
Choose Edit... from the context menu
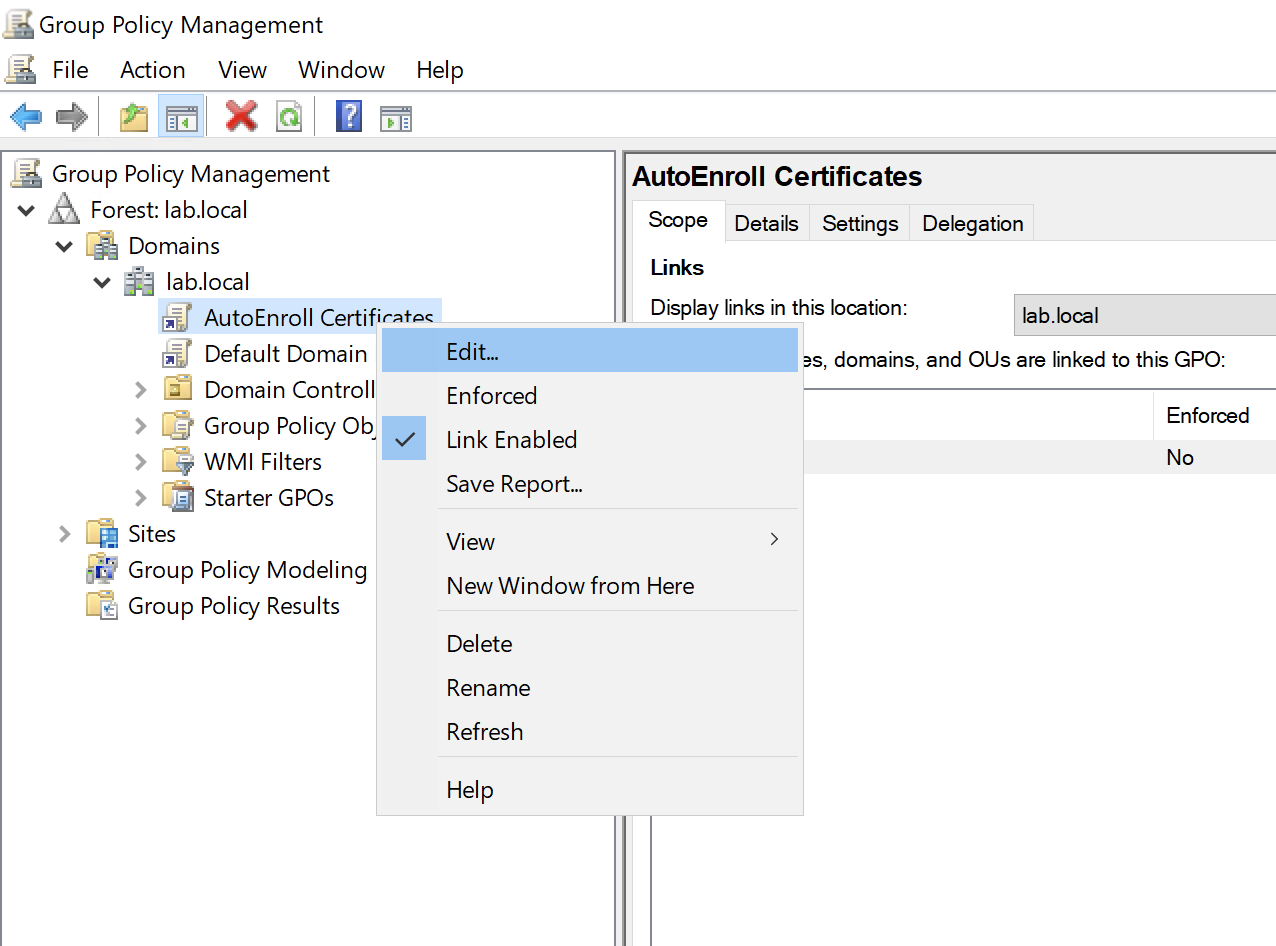[472, 352]
